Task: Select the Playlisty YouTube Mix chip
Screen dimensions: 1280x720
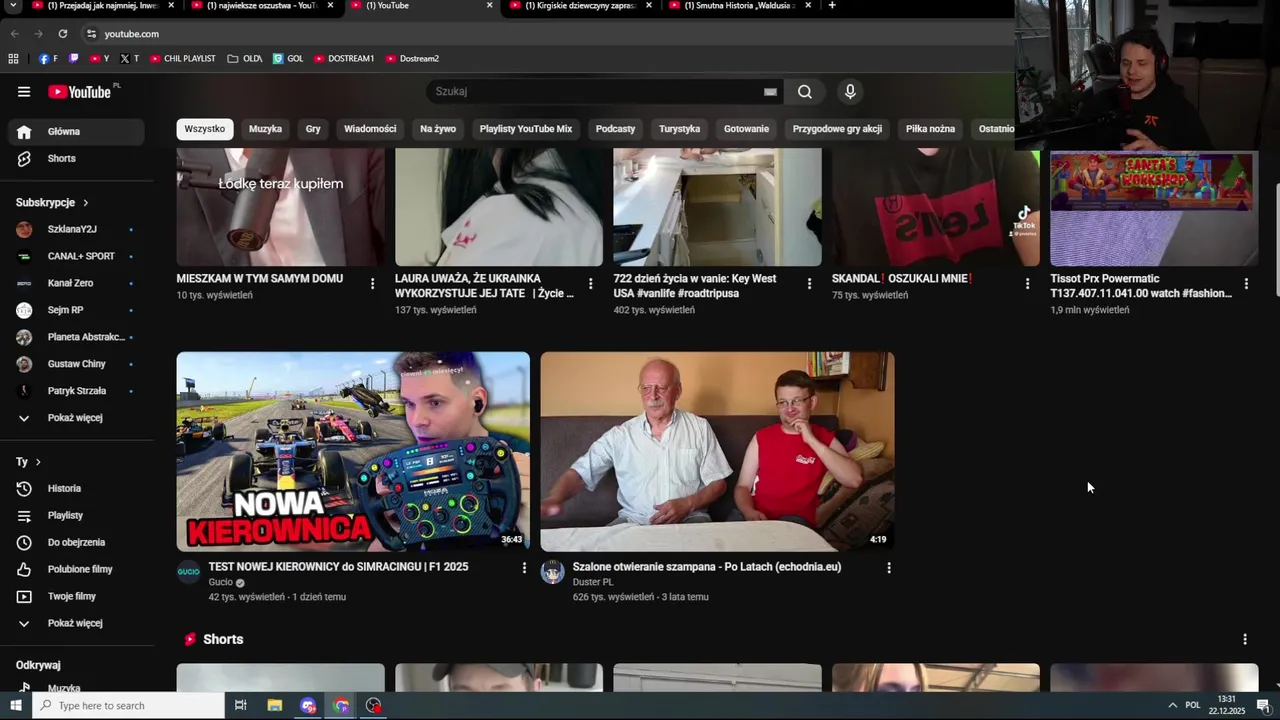Action: tap(526, 129)
